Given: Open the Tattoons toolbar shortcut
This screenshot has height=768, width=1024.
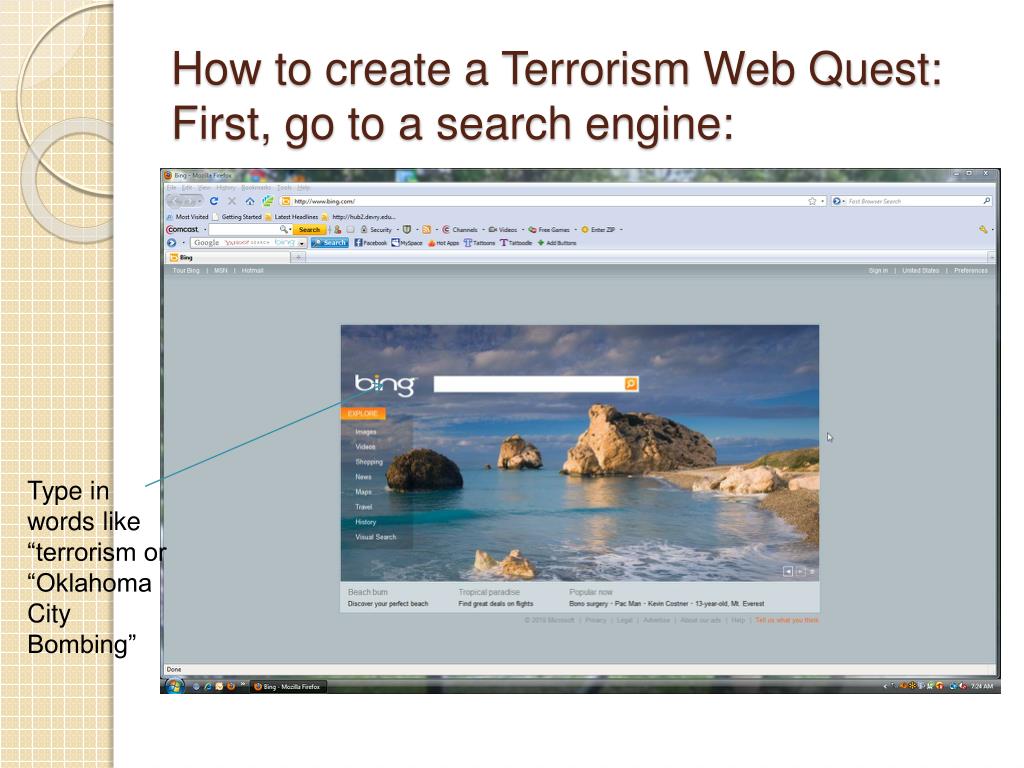Looking at the screenshot, I should point(479,243).
